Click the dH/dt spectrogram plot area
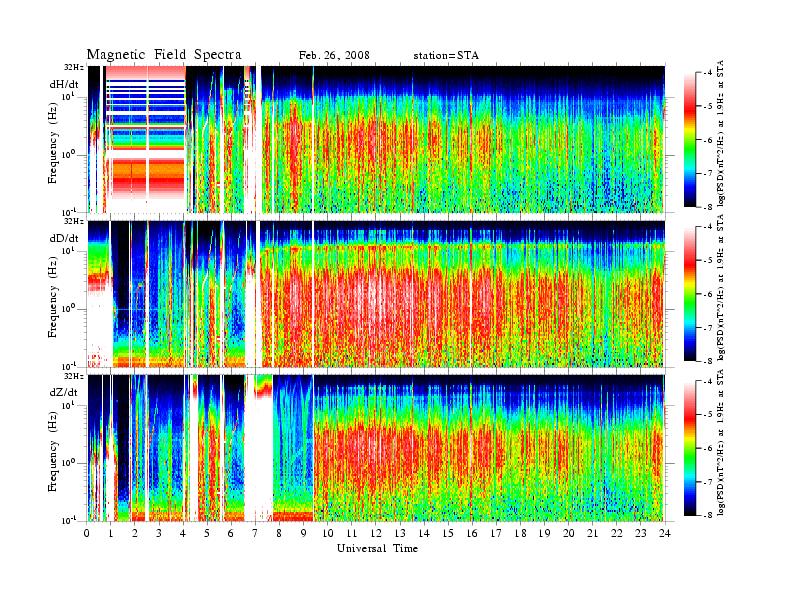Screen dimensions: 792x612 [376, 139]
